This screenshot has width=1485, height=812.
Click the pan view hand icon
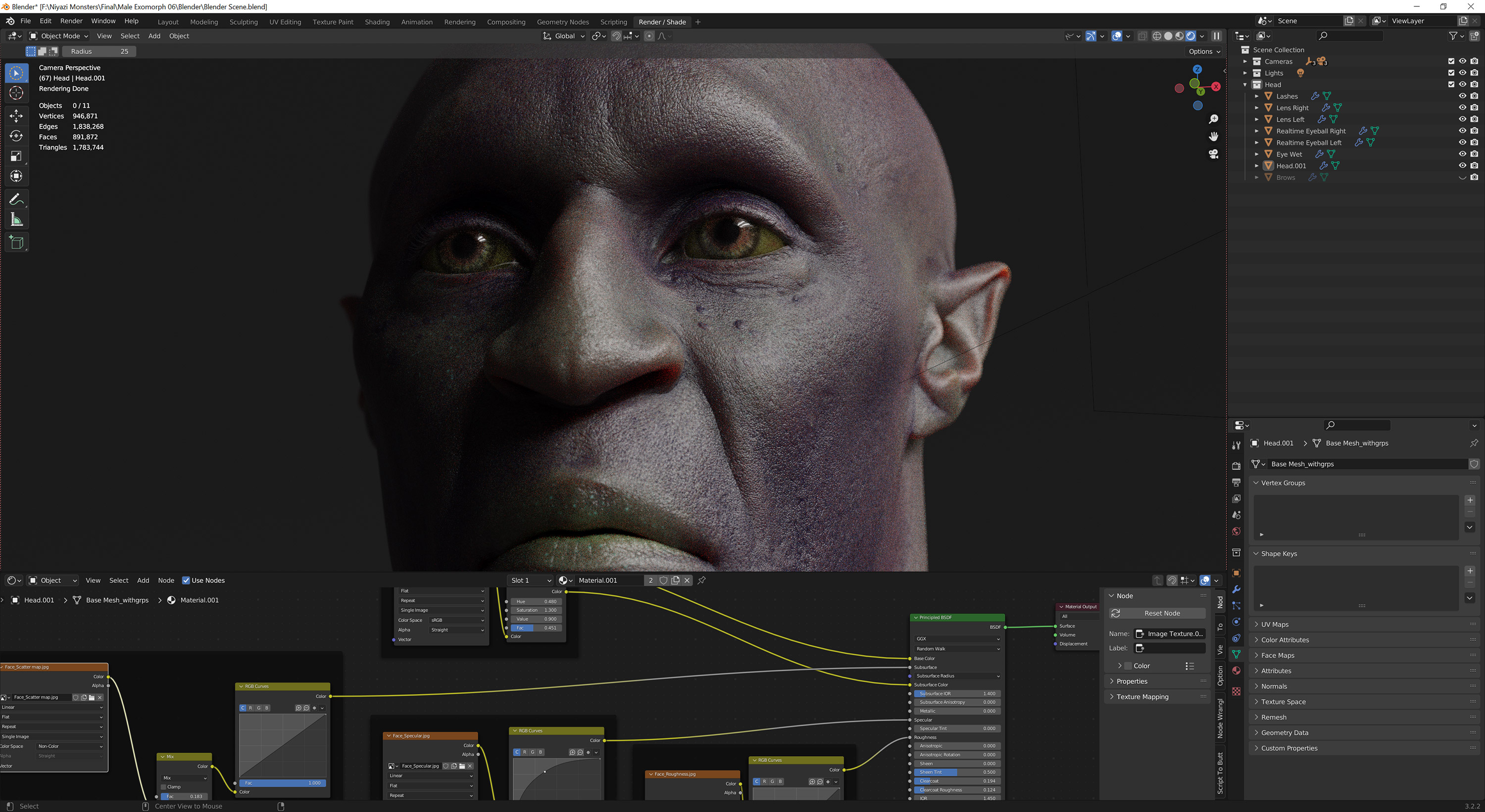pyautogui.click(x=1213, y=136)
